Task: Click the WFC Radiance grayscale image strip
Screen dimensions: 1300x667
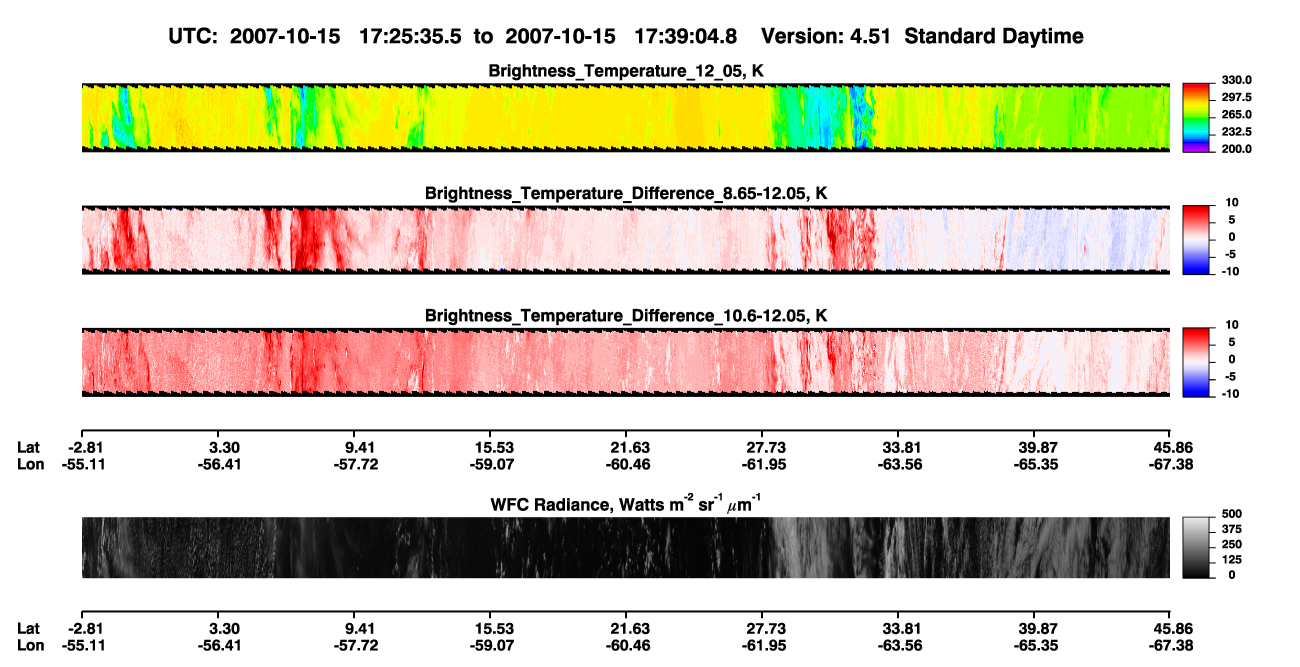Action: pos(625,547)
